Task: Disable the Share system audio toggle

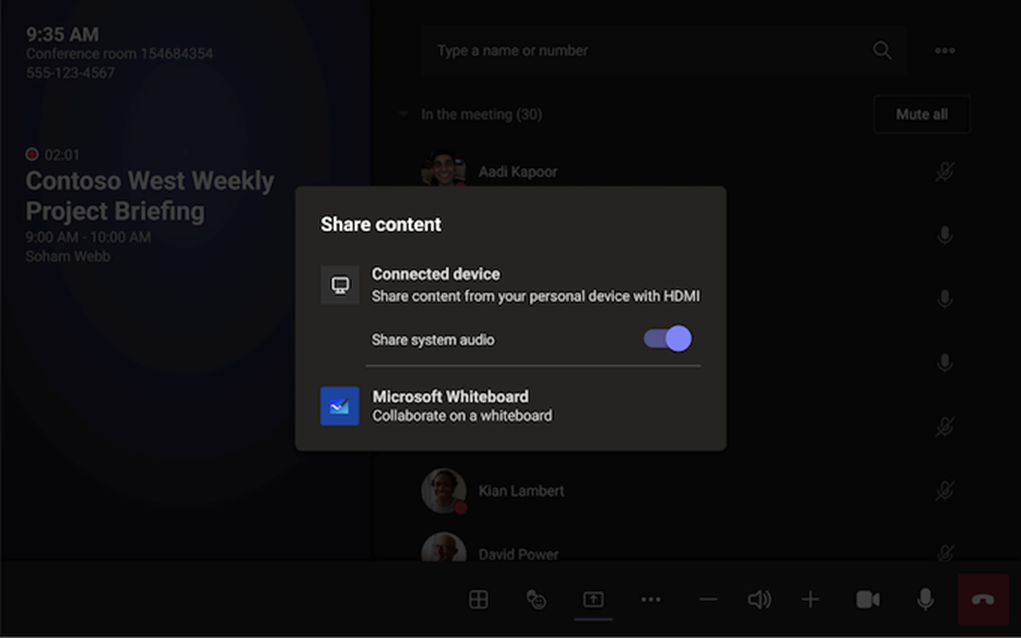Action: pos(665,339)
